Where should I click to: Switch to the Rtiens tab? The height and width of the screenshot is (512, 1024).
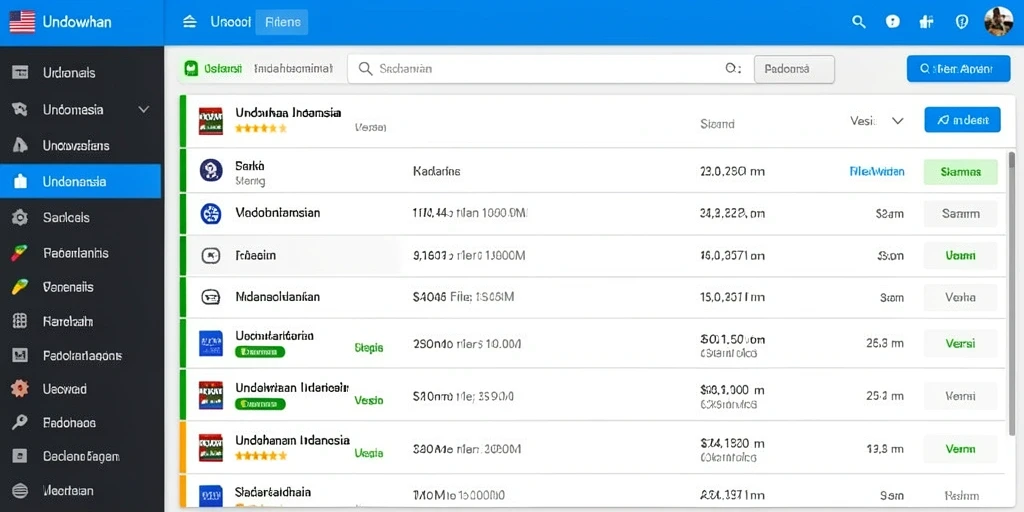tap(283, 22)
